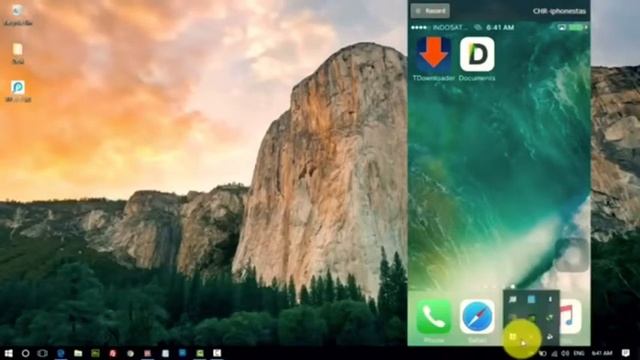Launch Safari from the iPhone dock

click(477, 317)
